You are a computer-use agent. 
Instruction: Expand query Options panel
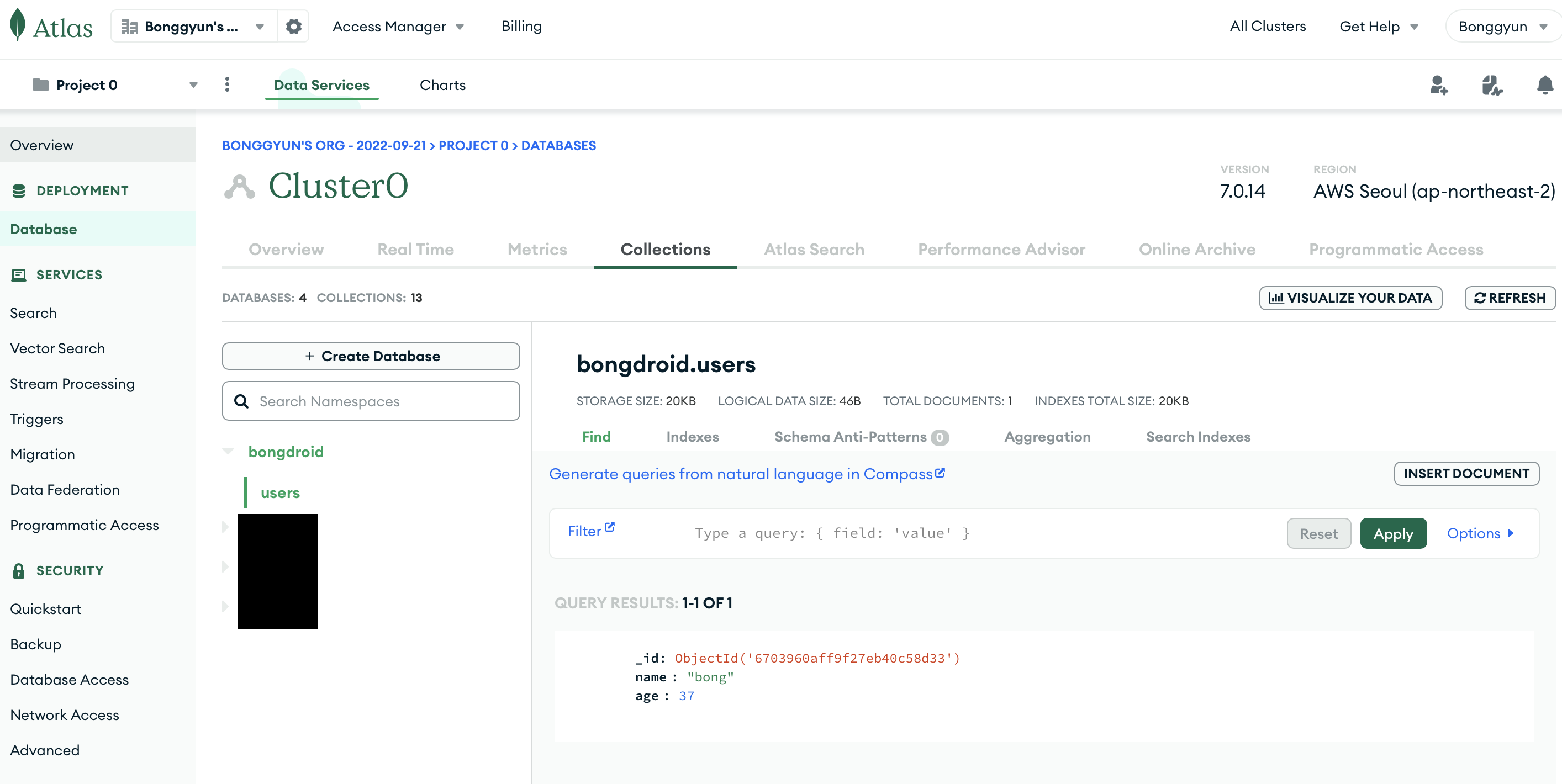(x=1480, y=533)
